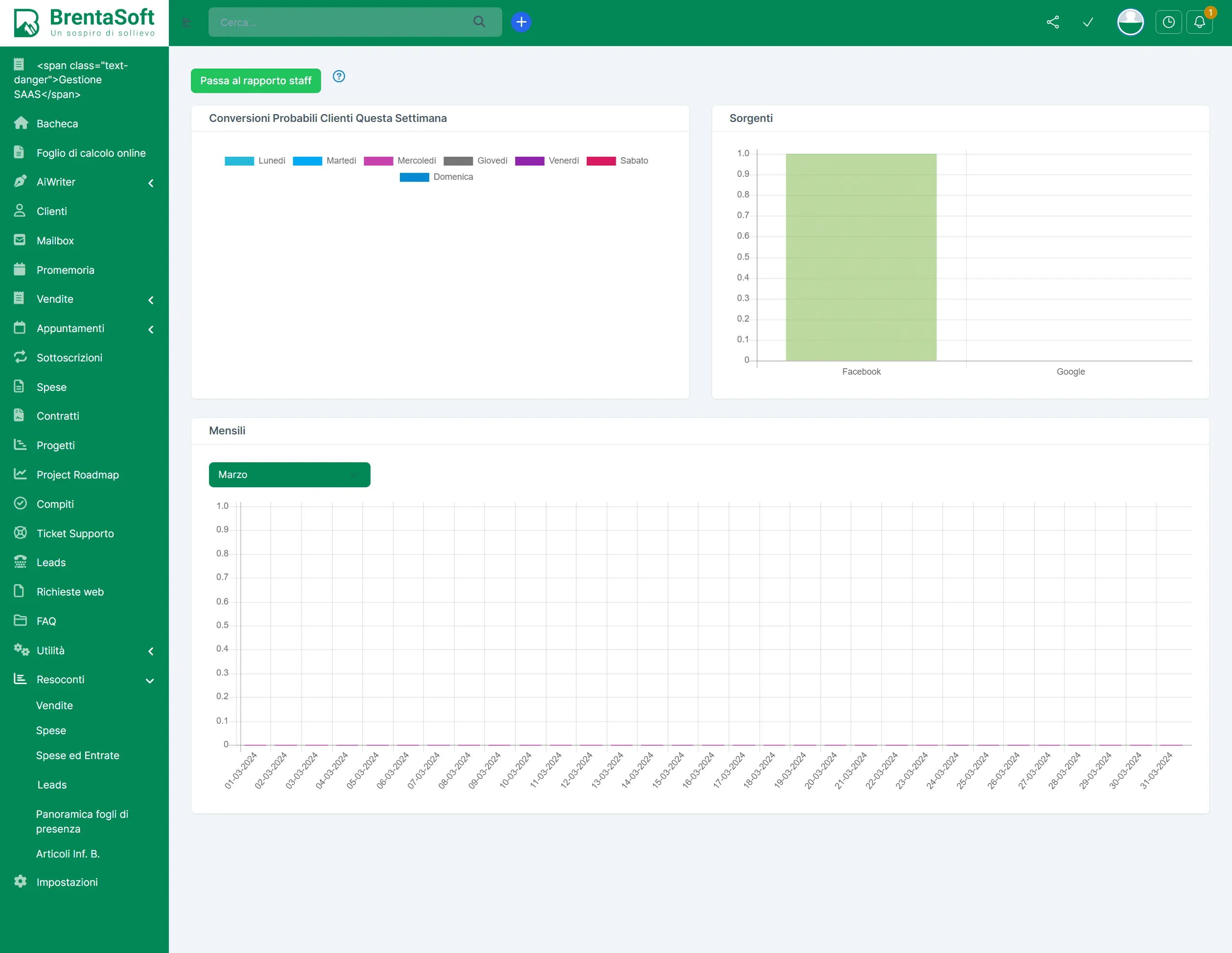1232x953 pixels.
Task: Click the Sottoscrizioni repeat icon
Action: (x=20, y=357)
